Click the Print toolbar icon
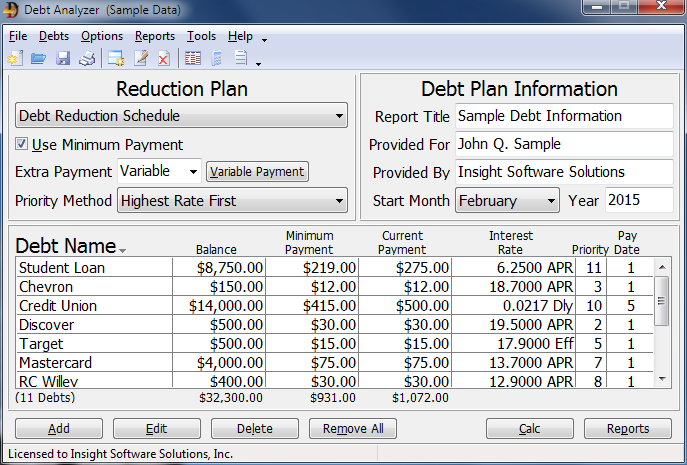 point(87,58)
